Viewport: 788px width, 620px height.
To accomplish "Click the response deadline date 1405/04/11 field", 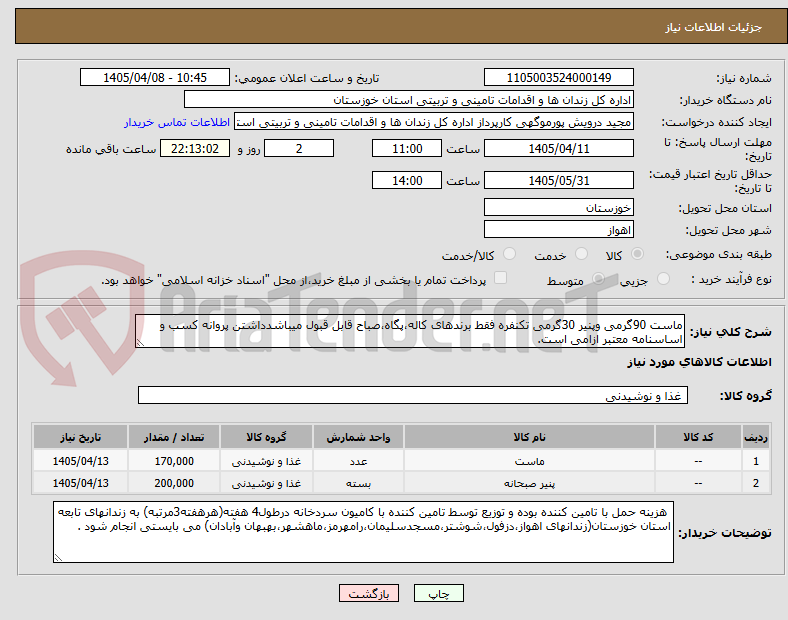I will point(558,149).
